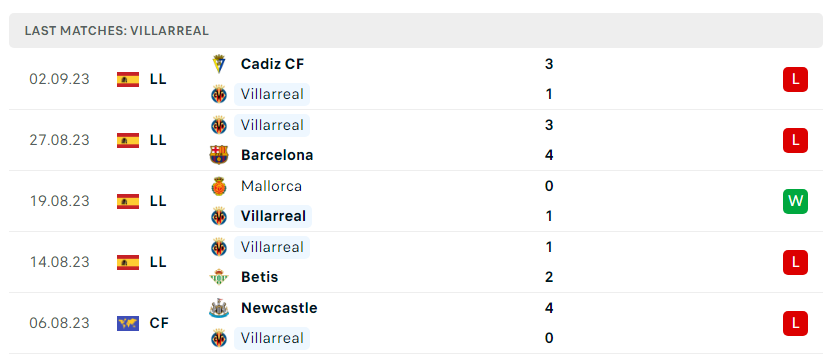The width and height of the screenshot is (827, 362).
Task: Click the Cadiz CF club crest
Action: pyautogui.click(x=218, y=64)
